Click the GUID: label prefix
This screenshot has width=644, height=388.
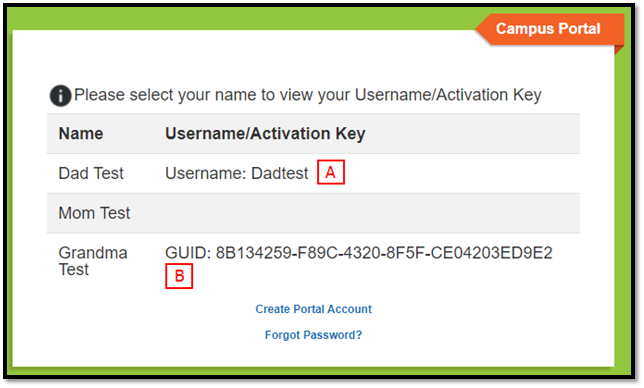188,253
